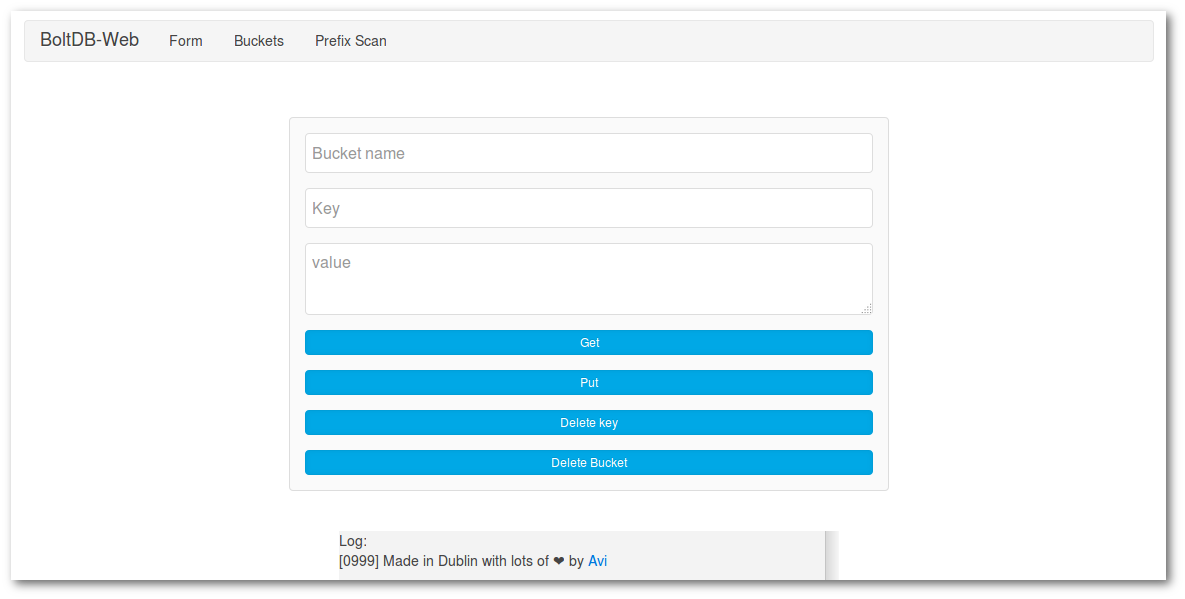Click the heart icon in the log
This screenshot has height=599, width=1185.
(x=558, y=561)
